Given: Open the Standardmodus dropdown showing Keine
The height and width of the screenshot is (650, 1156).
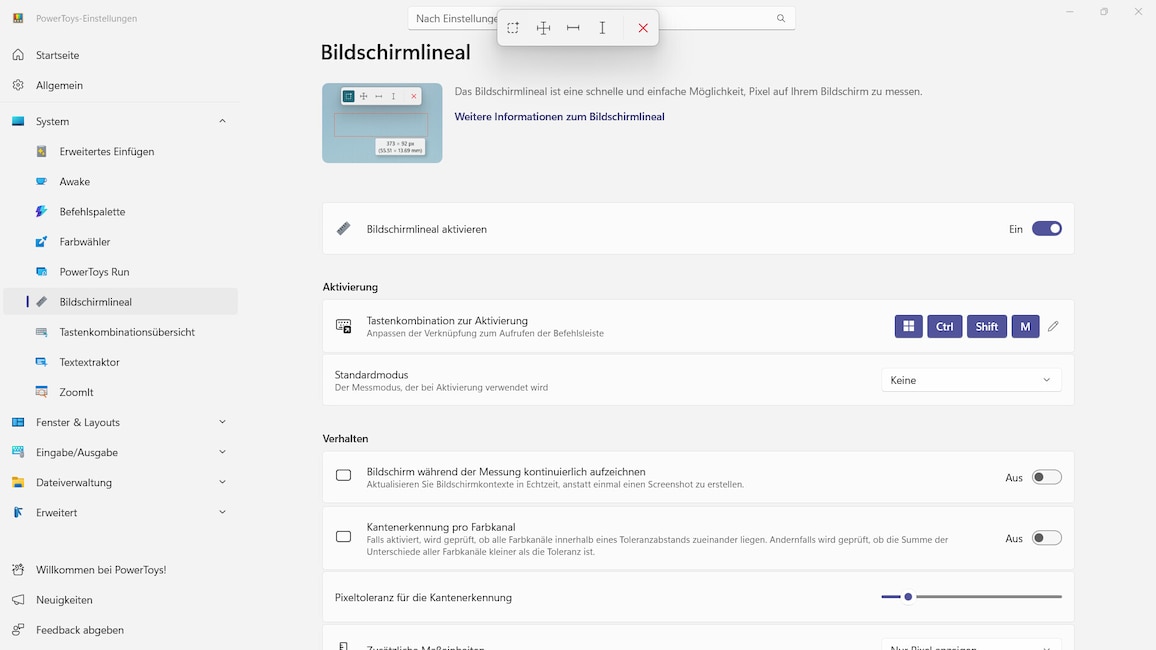Looking at the screenshot, I should pyautogui.click(x=971, y=380).
